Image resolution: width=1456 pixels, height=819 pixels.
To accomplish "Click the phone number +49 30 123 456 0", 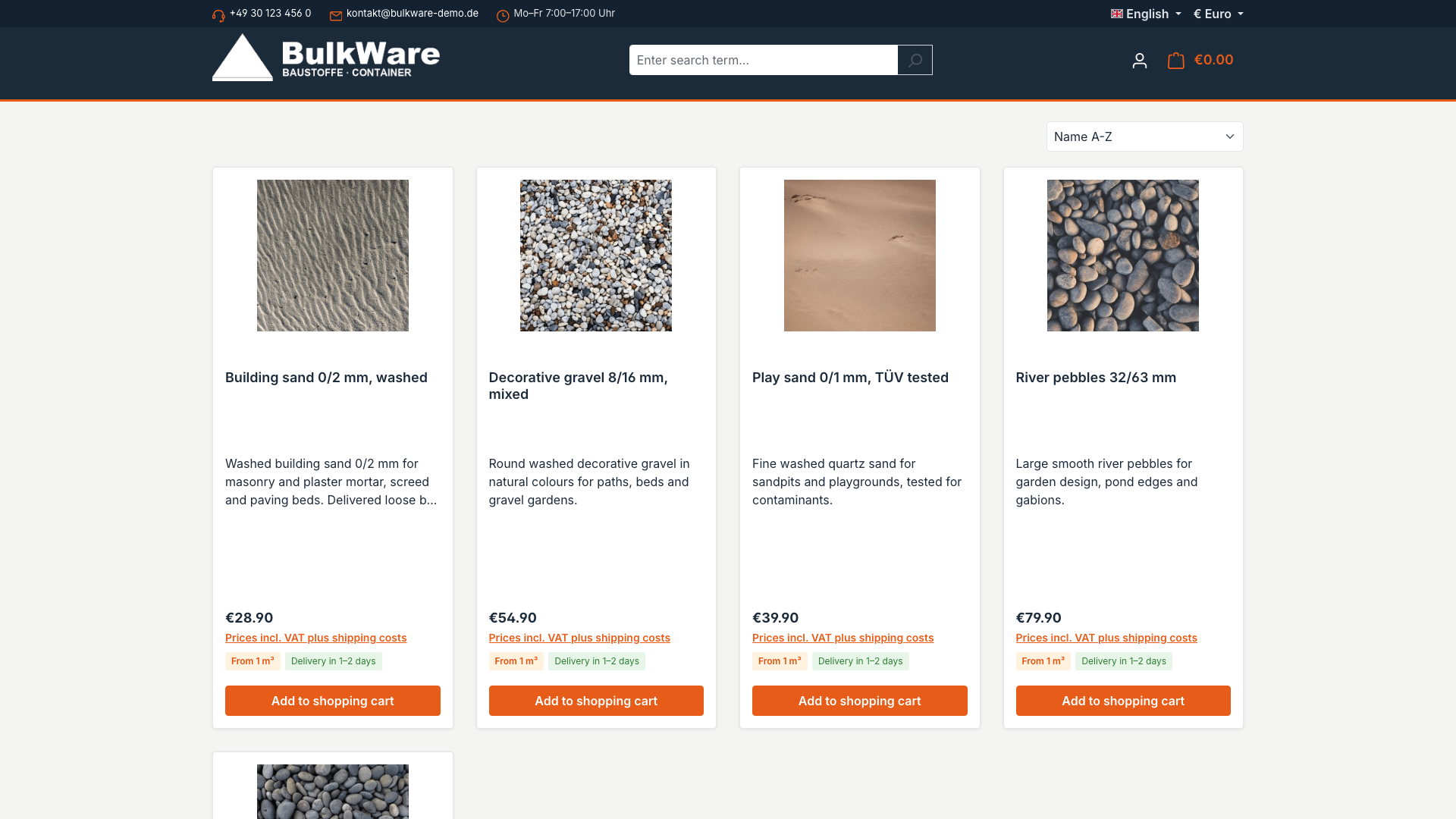I will pos(270,14).
